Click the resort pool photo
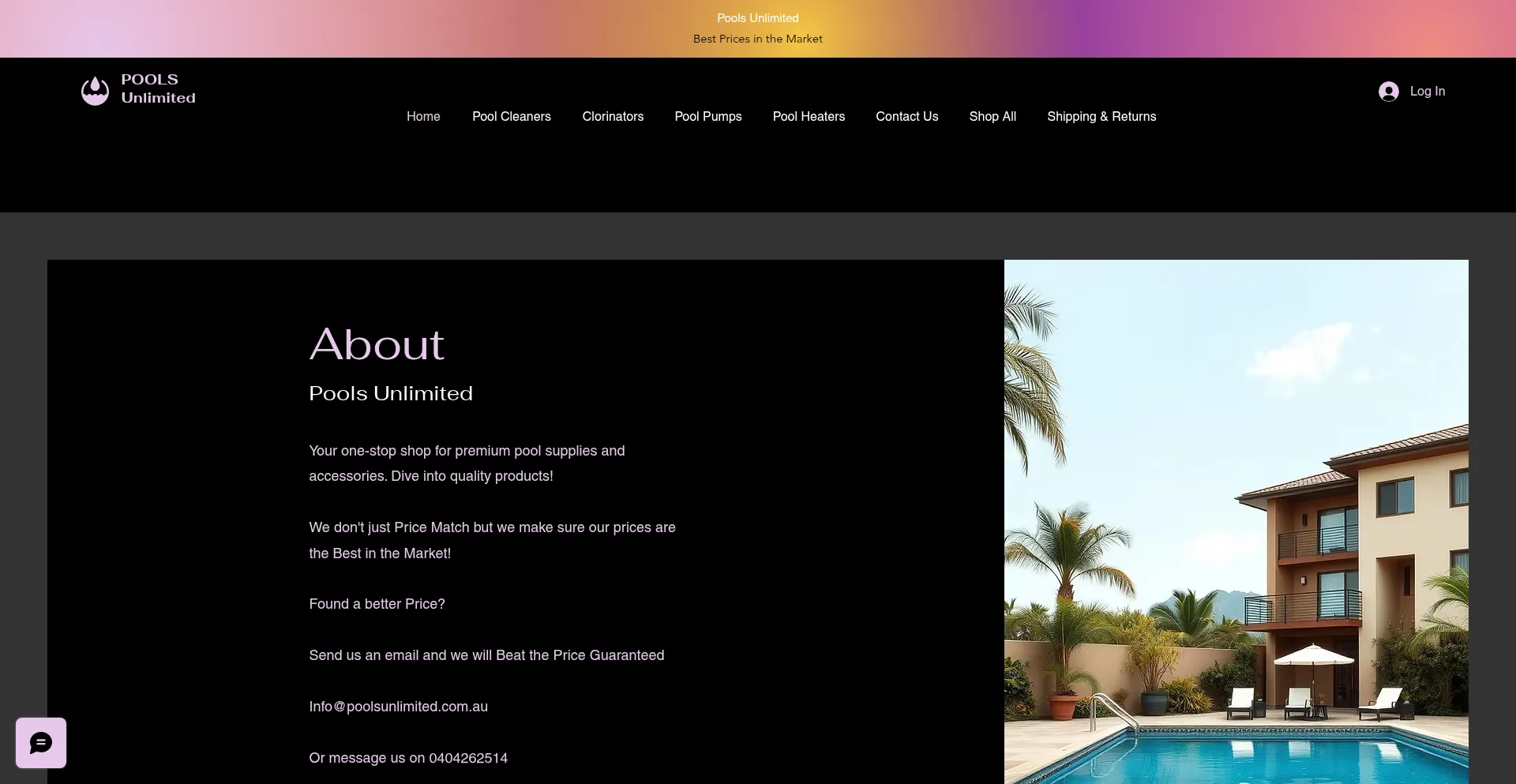 (x=1236, y=521)
